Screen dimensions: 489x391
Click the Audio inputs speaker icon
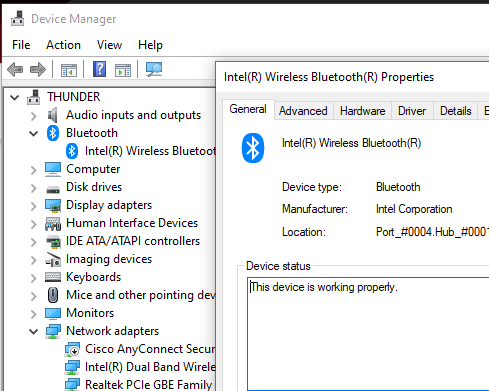coord(53,115)
